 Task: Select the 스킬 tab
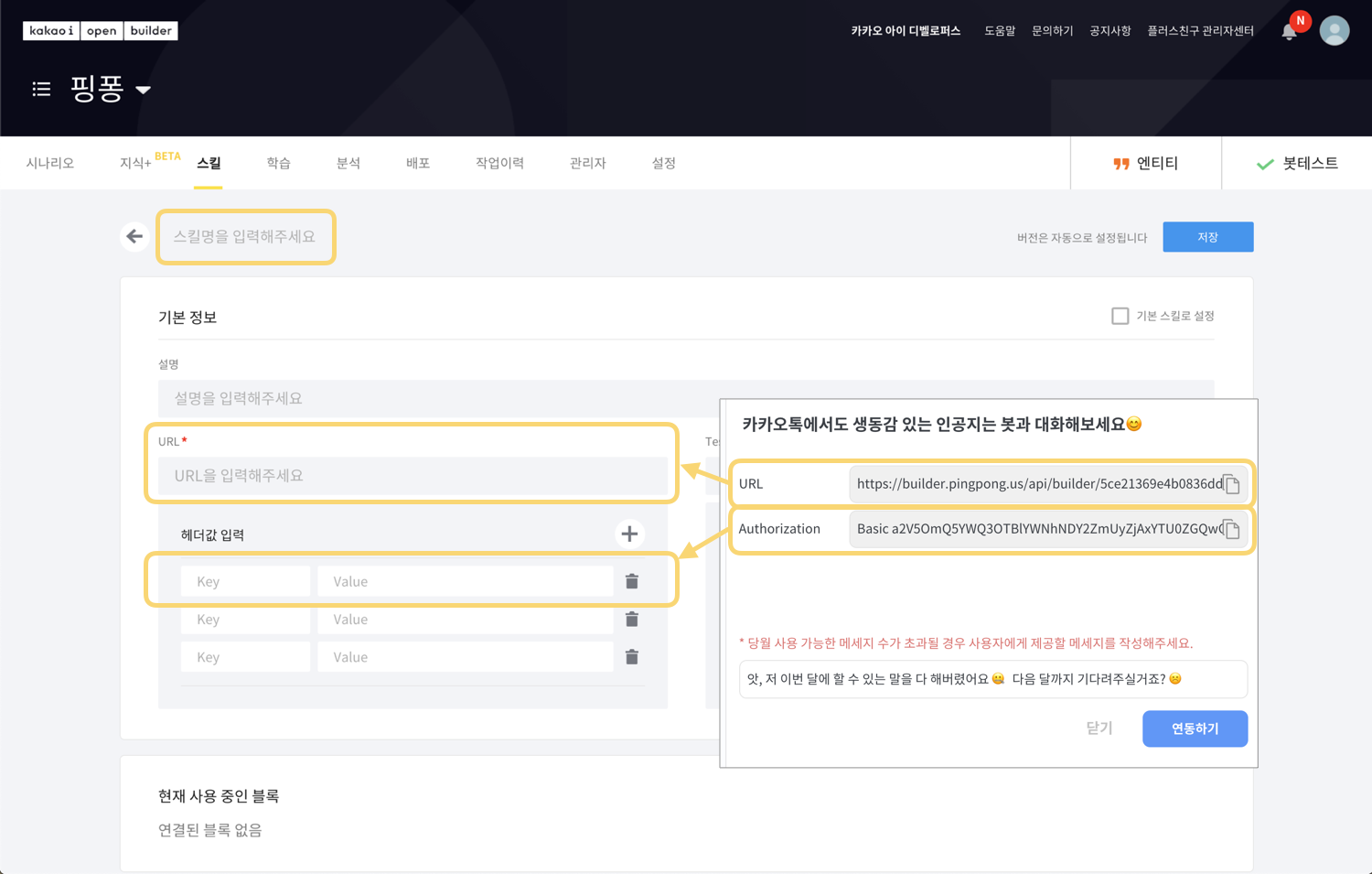click(209, 163)
